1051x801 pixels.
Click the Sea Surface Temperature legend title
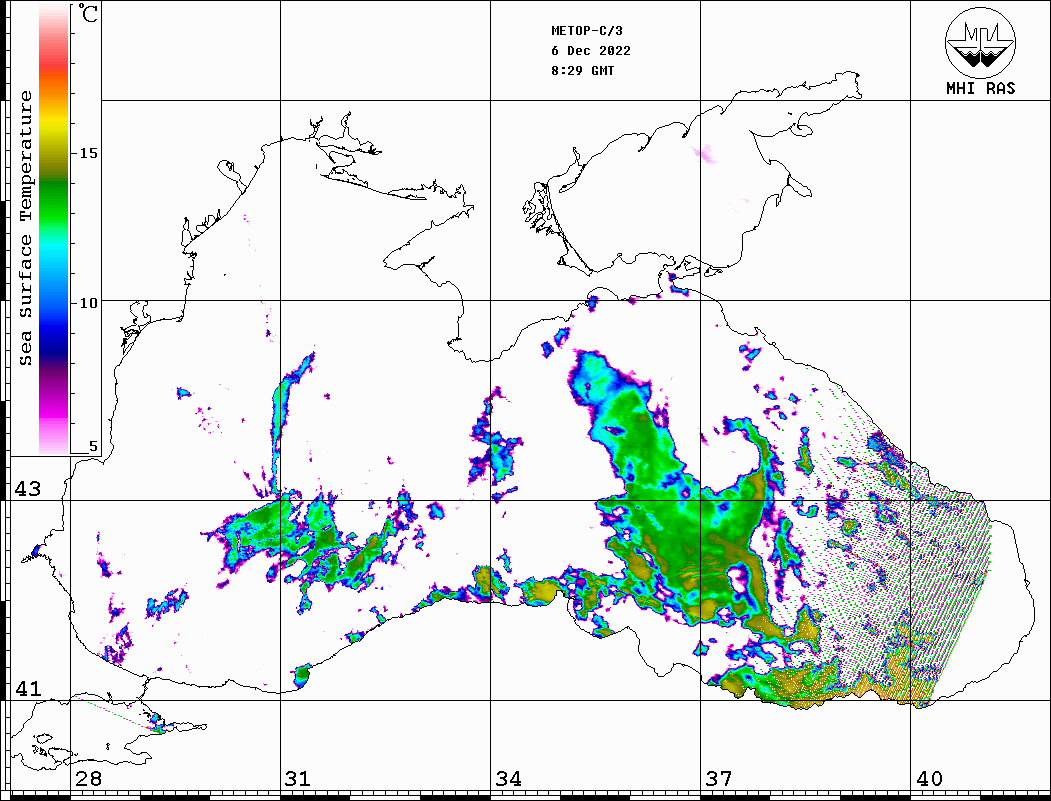coord(25,228)
